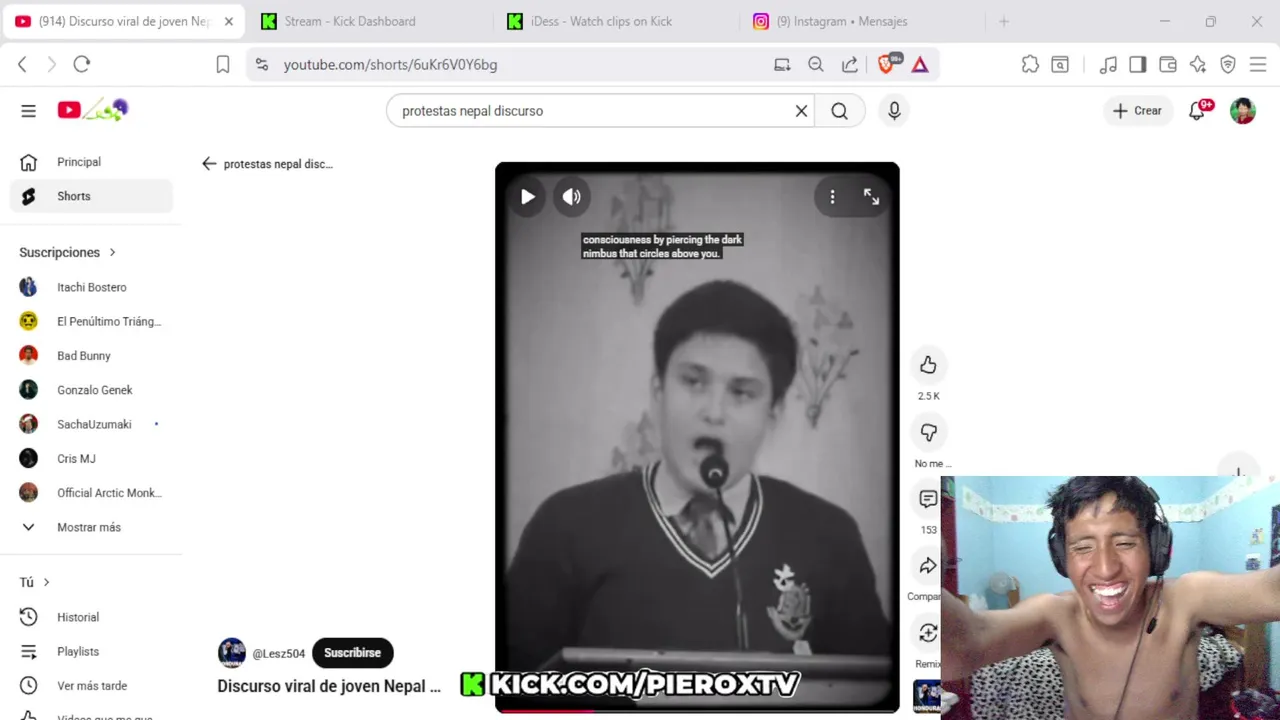Expand the Short to fullscreen
This screenshot has height=720, width=1280.
[x=871, y=197]
